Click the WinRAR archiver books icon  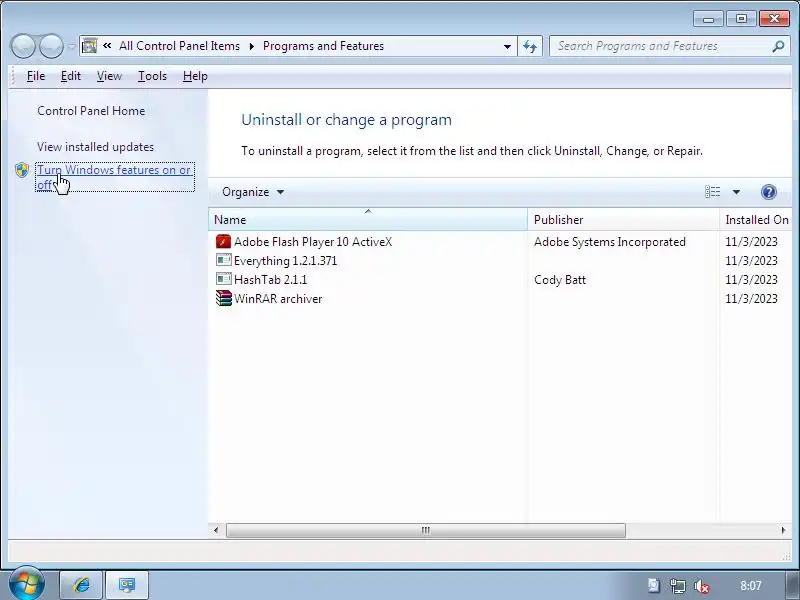point(223,298)
